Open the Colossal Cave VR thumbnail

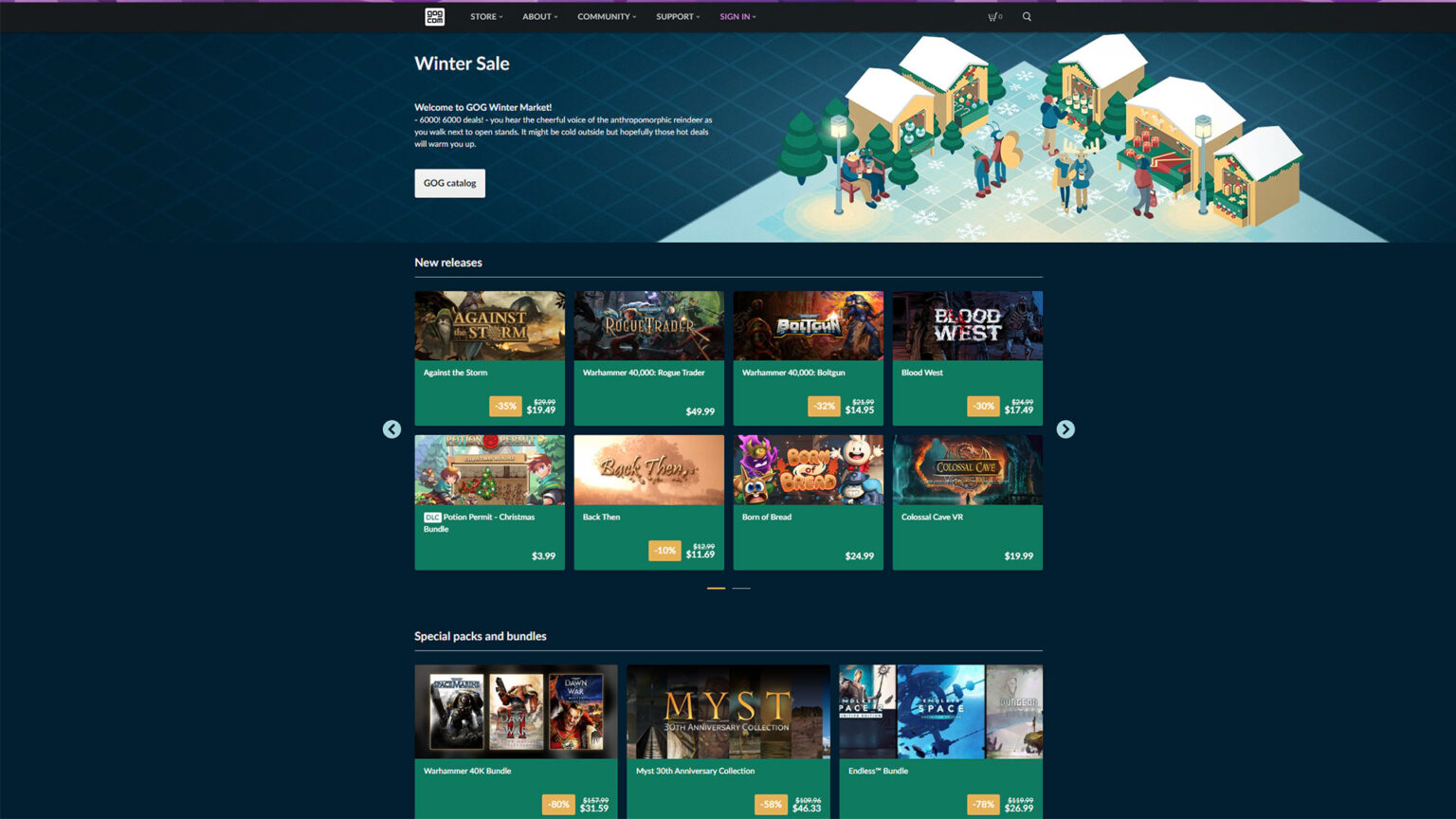(x=967, y=469)
